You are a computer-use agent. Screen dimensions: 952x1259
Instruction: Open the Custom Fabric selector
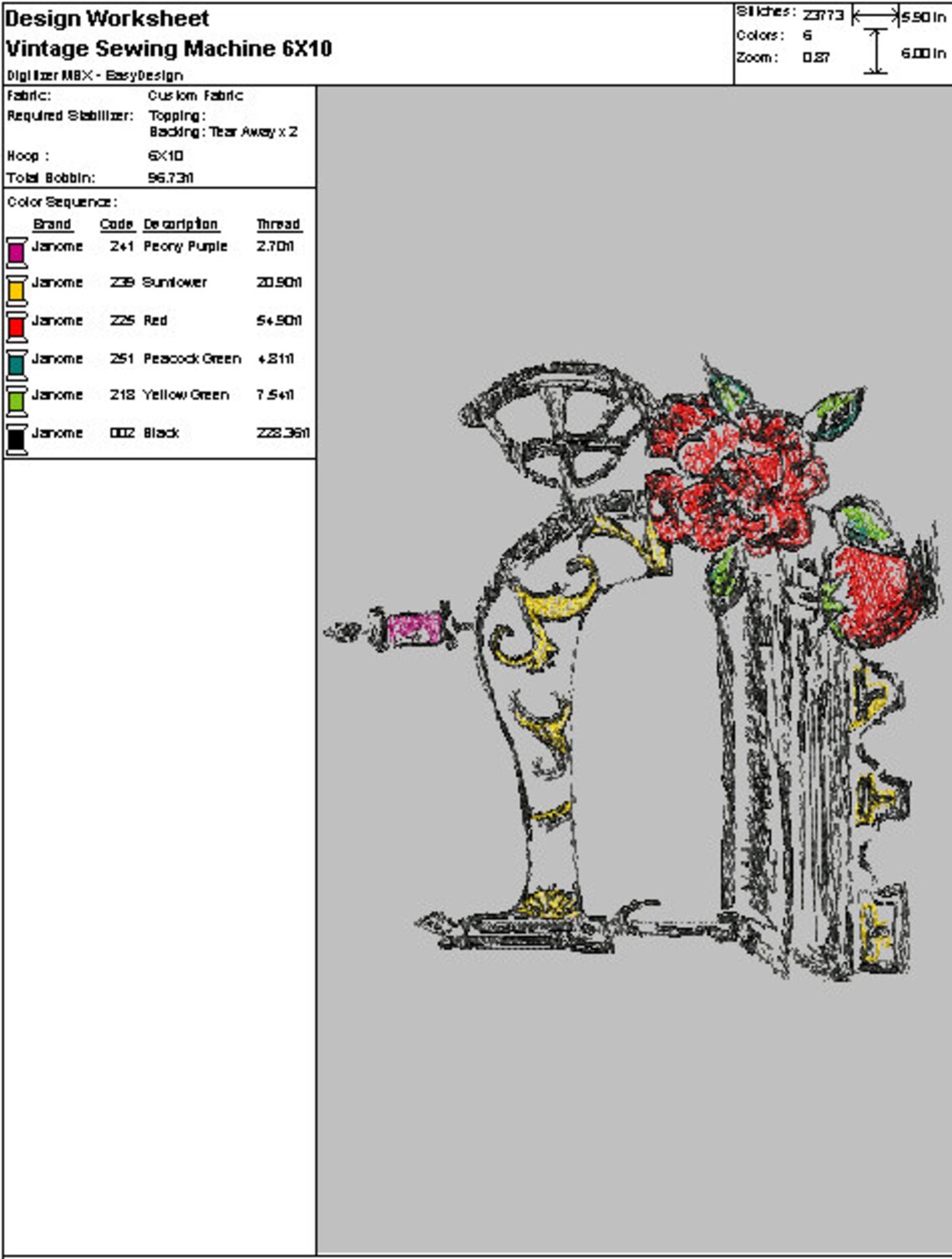tap(195, 95)
